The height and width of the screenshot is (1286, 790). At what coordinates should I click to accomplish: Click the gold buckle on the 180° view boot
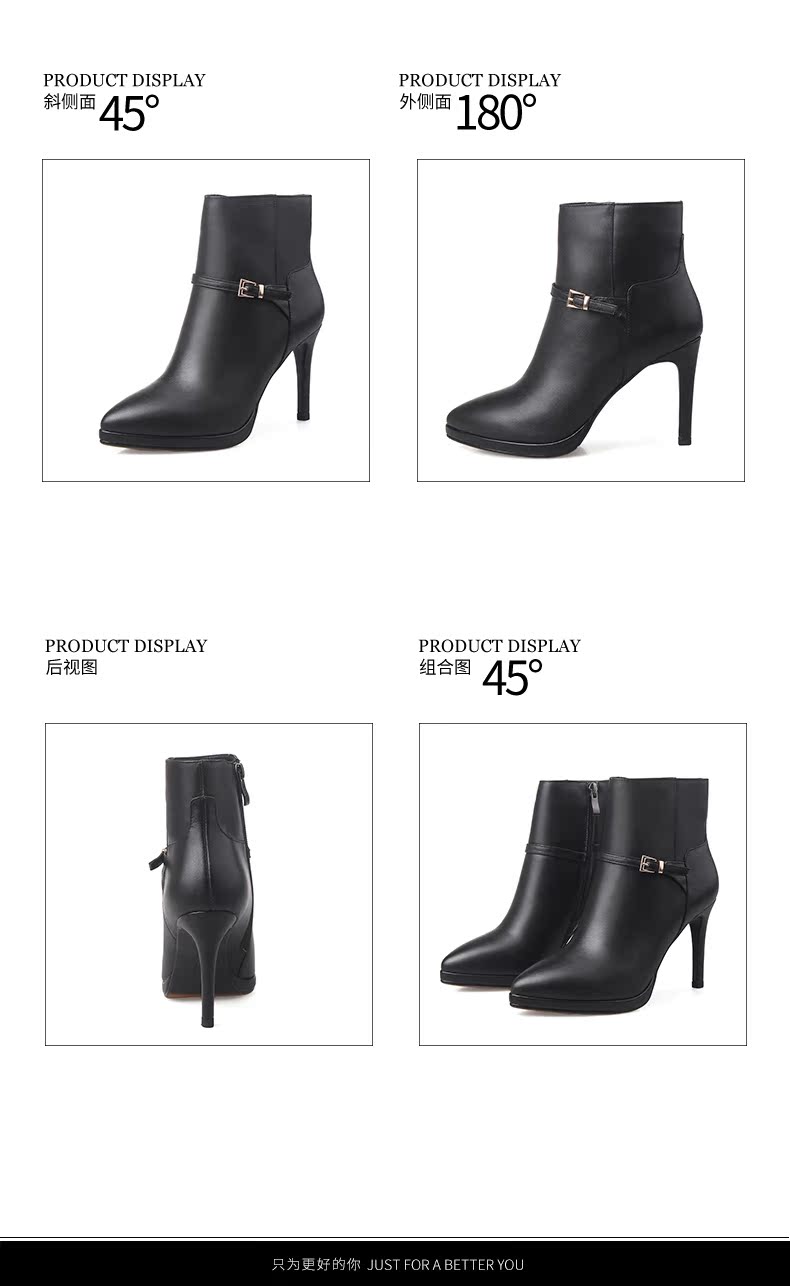[575, 299]
